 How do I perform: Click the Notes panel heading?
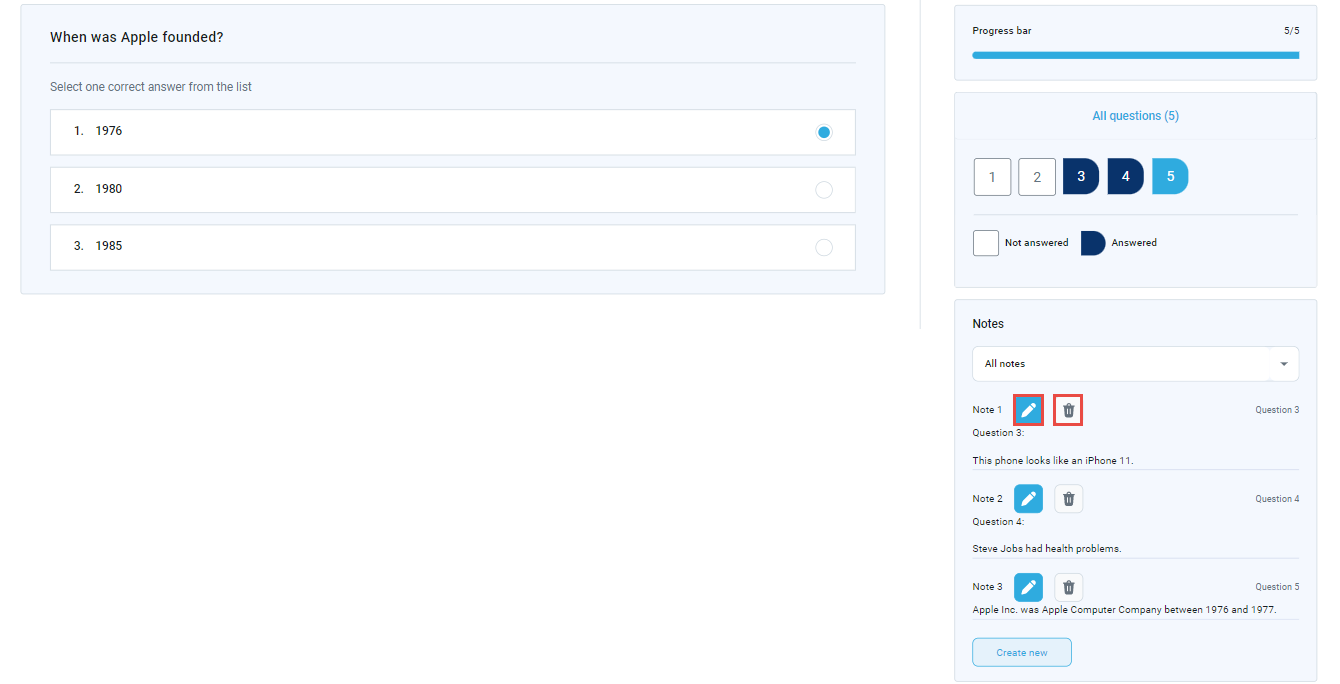(988, 324)
